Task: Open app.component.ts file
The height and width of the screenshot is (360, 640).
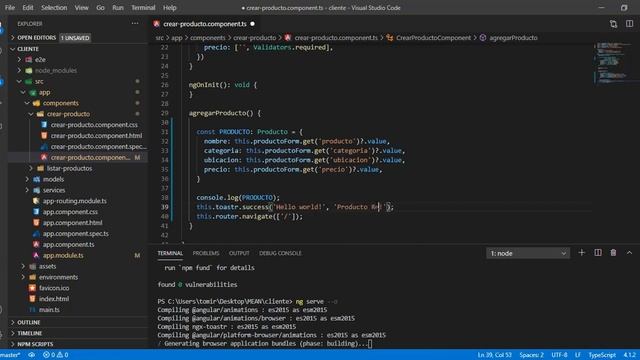Action: coord(69,244)
